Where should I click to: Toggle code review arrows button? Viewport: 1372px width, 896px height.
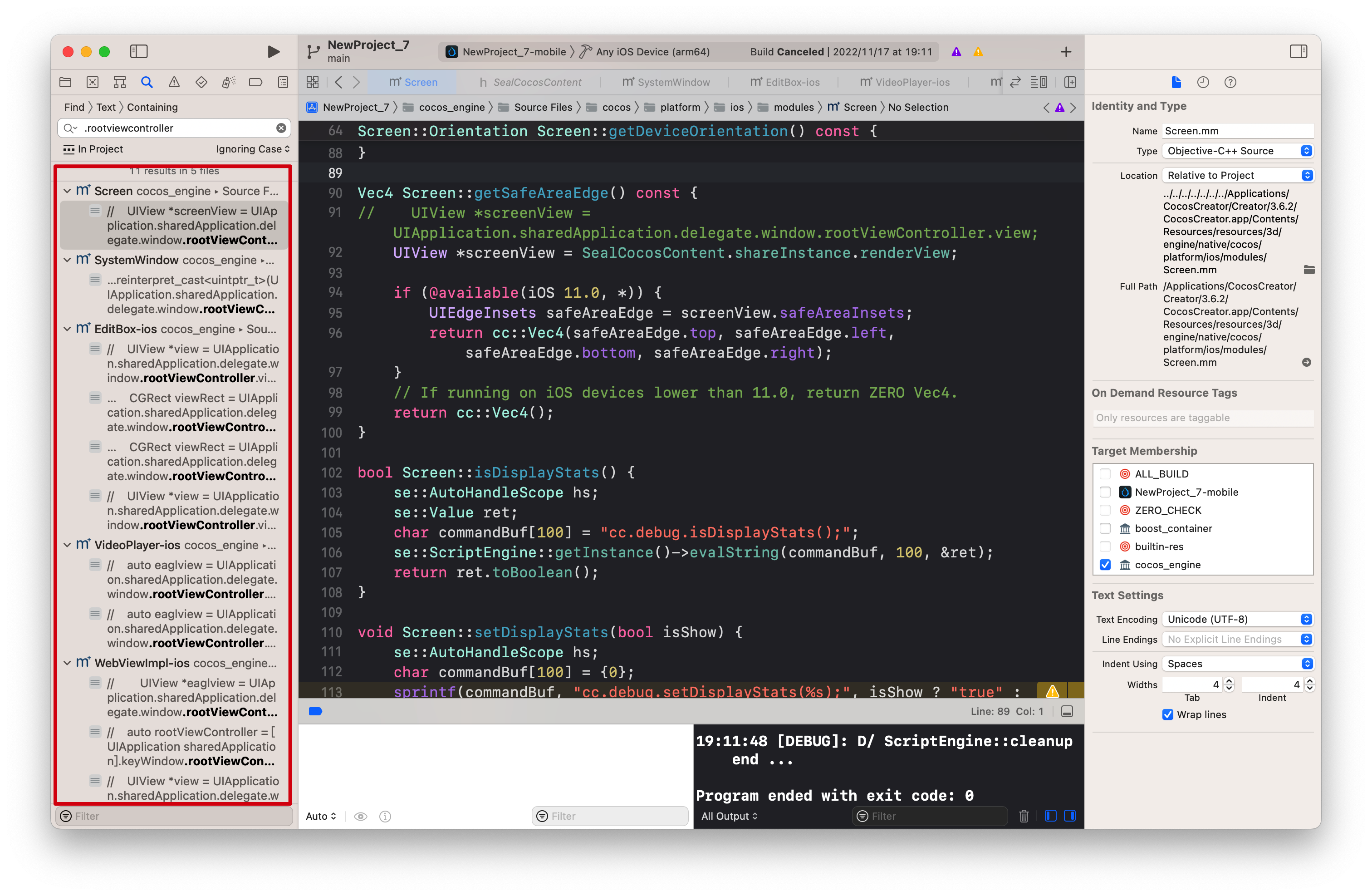coord(1016,82)
